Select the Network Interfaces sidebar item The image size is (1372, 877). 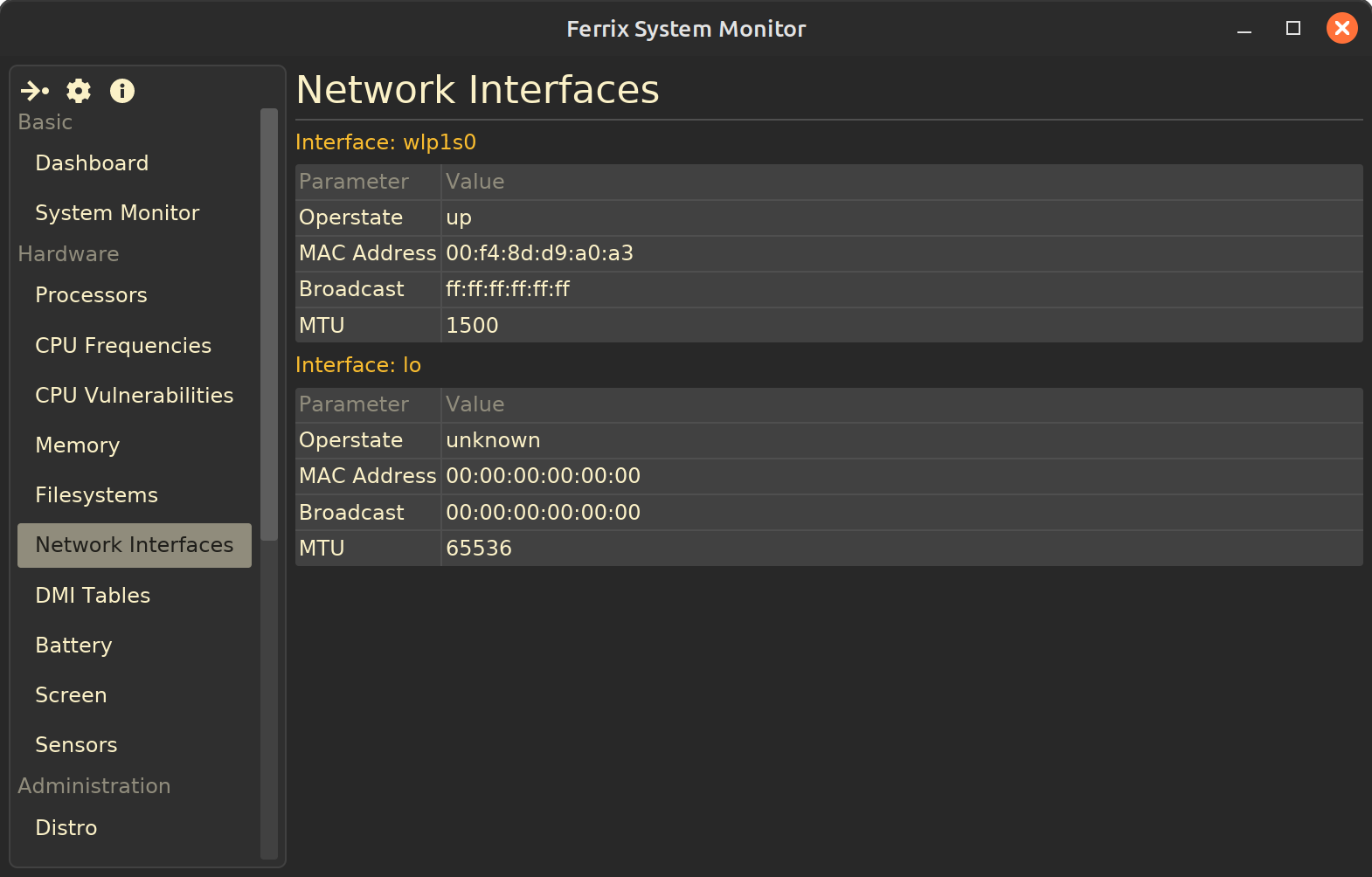point(135,545)
